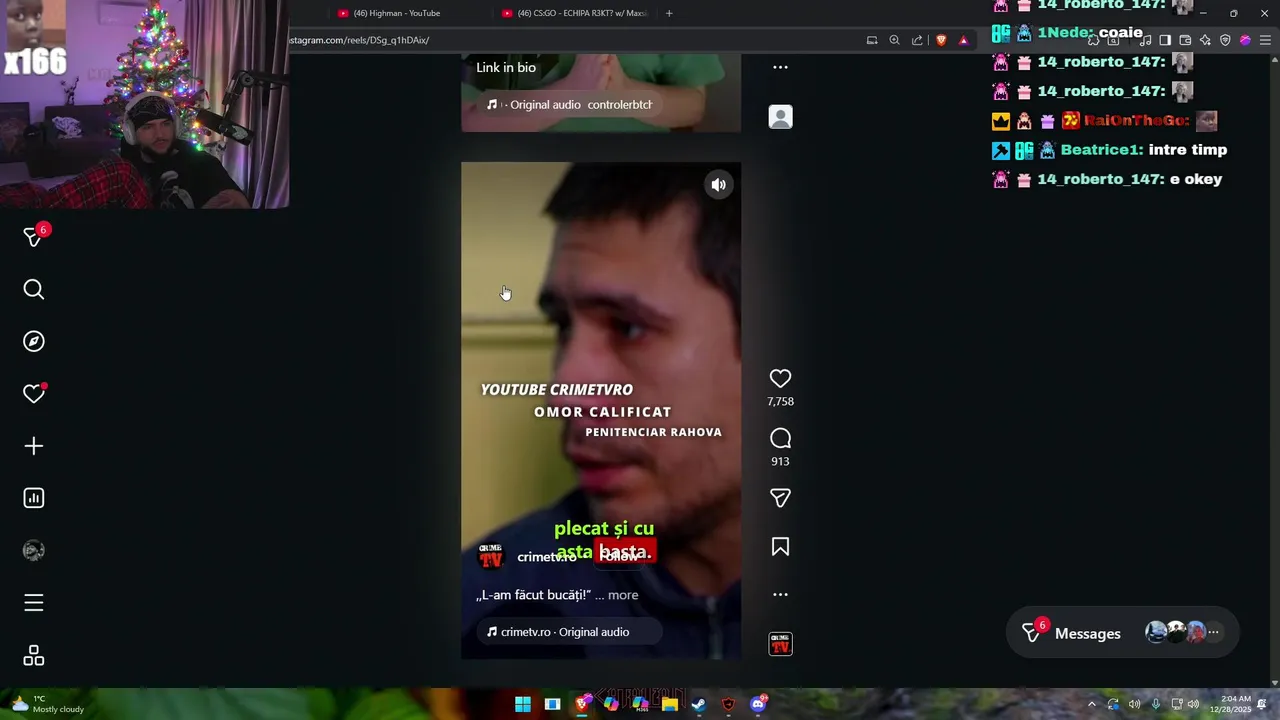Show hidden system tray icons
Viewport: 1280px width, 720px height.
[x=1092, y=704]
